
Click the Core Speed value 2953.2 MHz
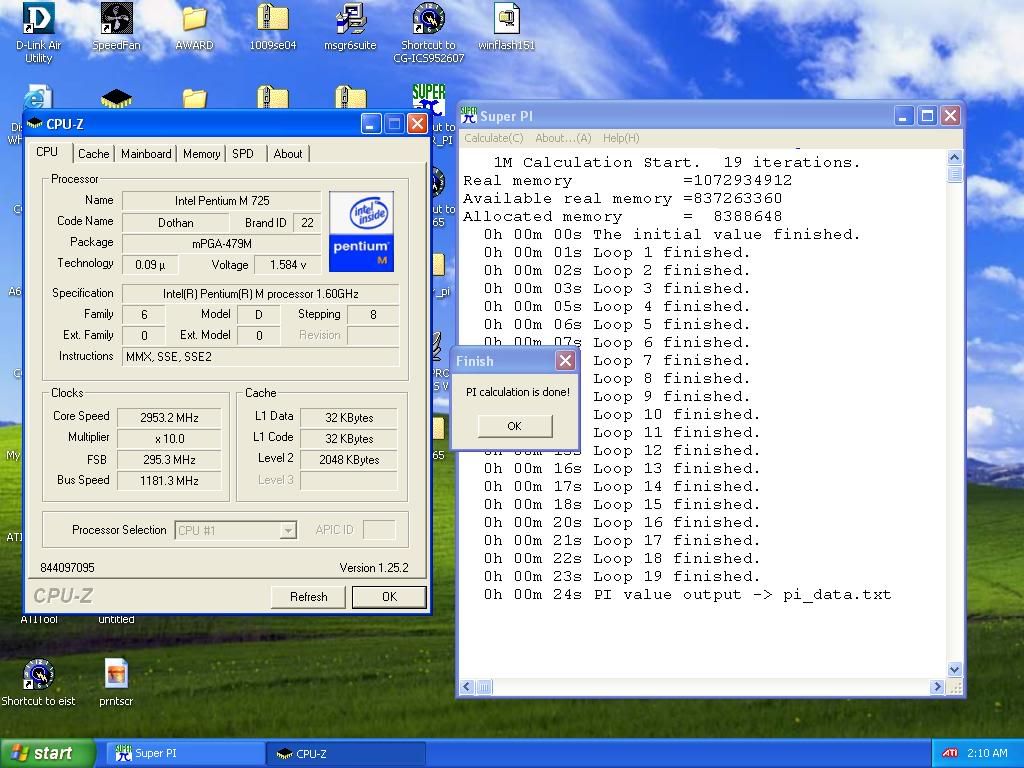169,418
